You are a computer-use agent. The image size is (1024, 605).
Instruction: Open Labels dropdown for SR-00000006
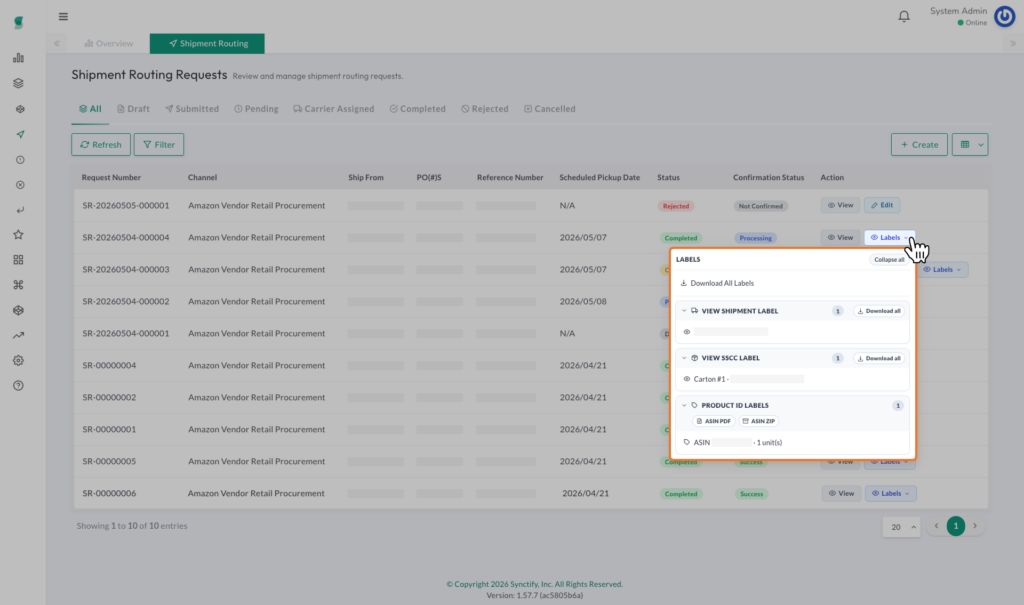(891, 494)
